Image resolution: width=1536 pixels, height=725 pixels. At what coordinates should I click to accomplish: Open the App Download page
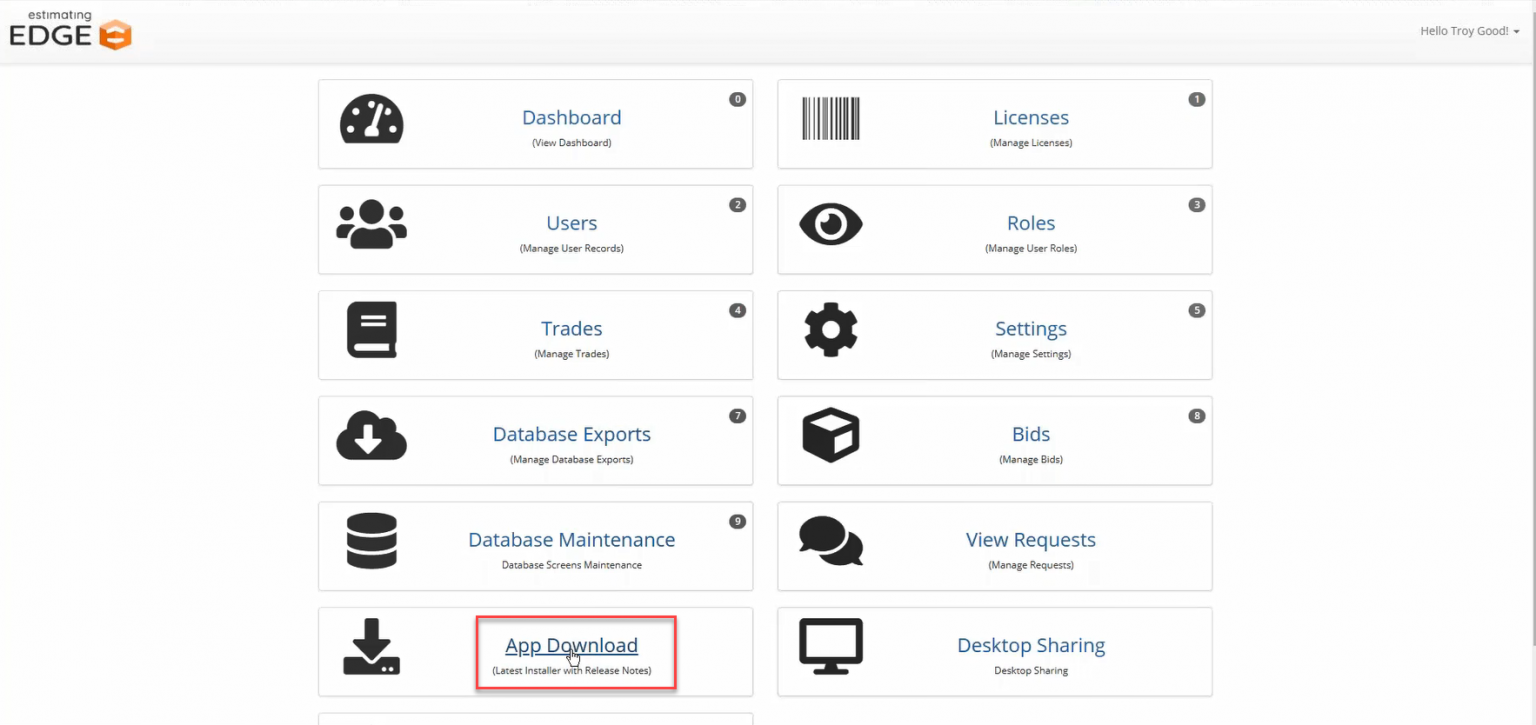pos(571,645)
